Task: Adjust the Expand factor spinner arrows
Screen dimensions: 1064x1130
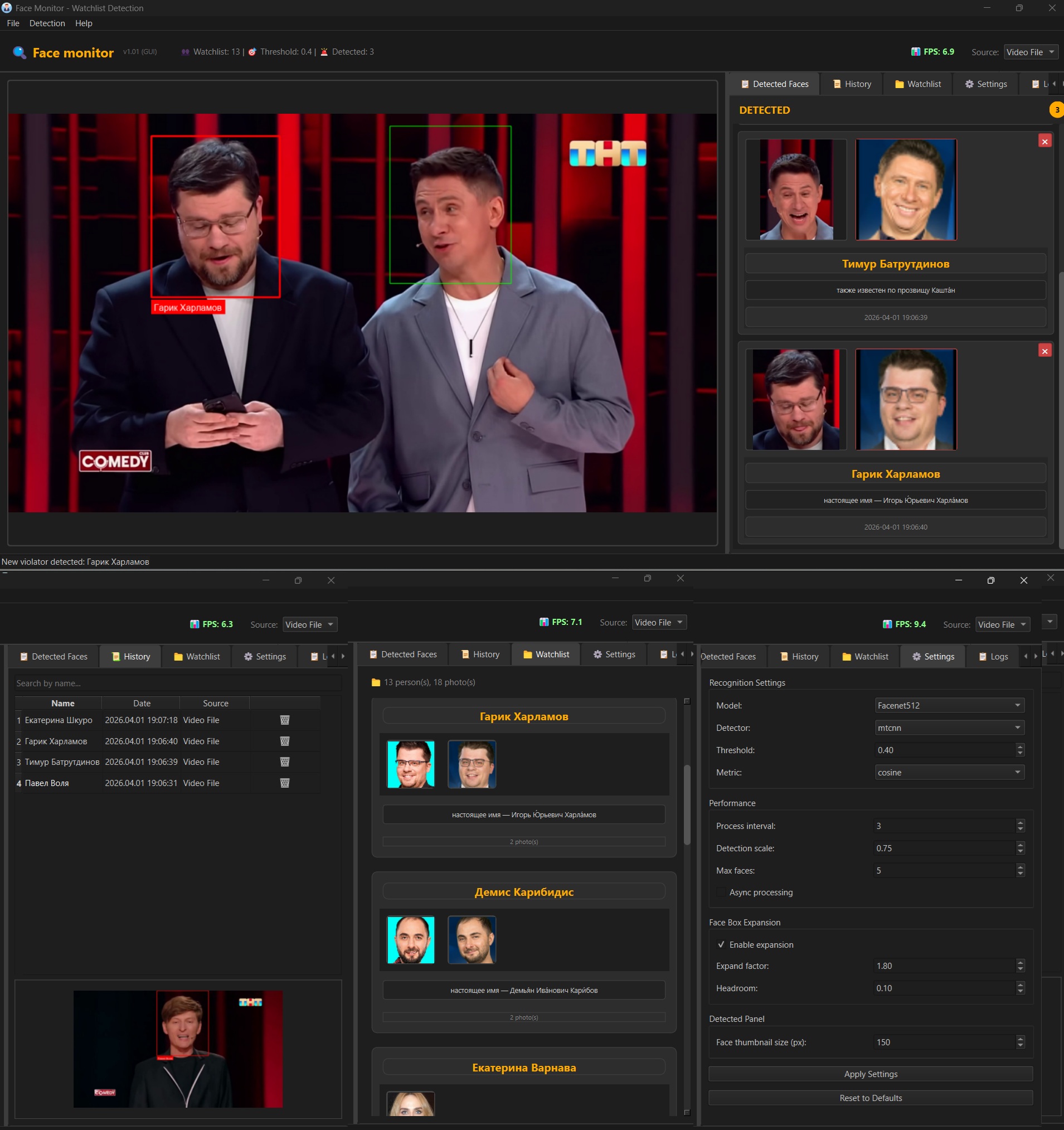Action: [1020, 966]
